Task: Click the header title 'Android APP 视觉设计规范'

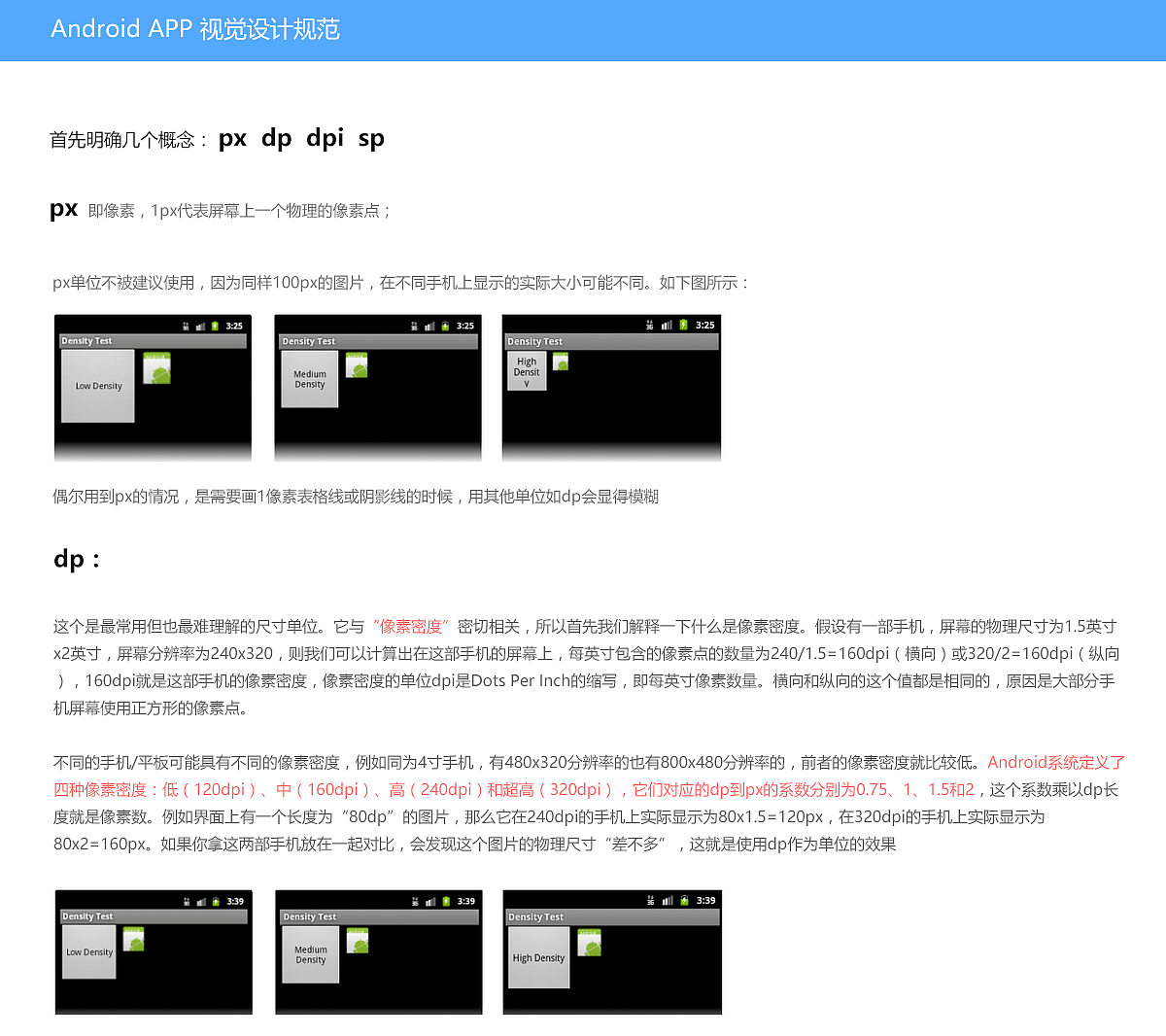Action: click(x=195, y=29)
